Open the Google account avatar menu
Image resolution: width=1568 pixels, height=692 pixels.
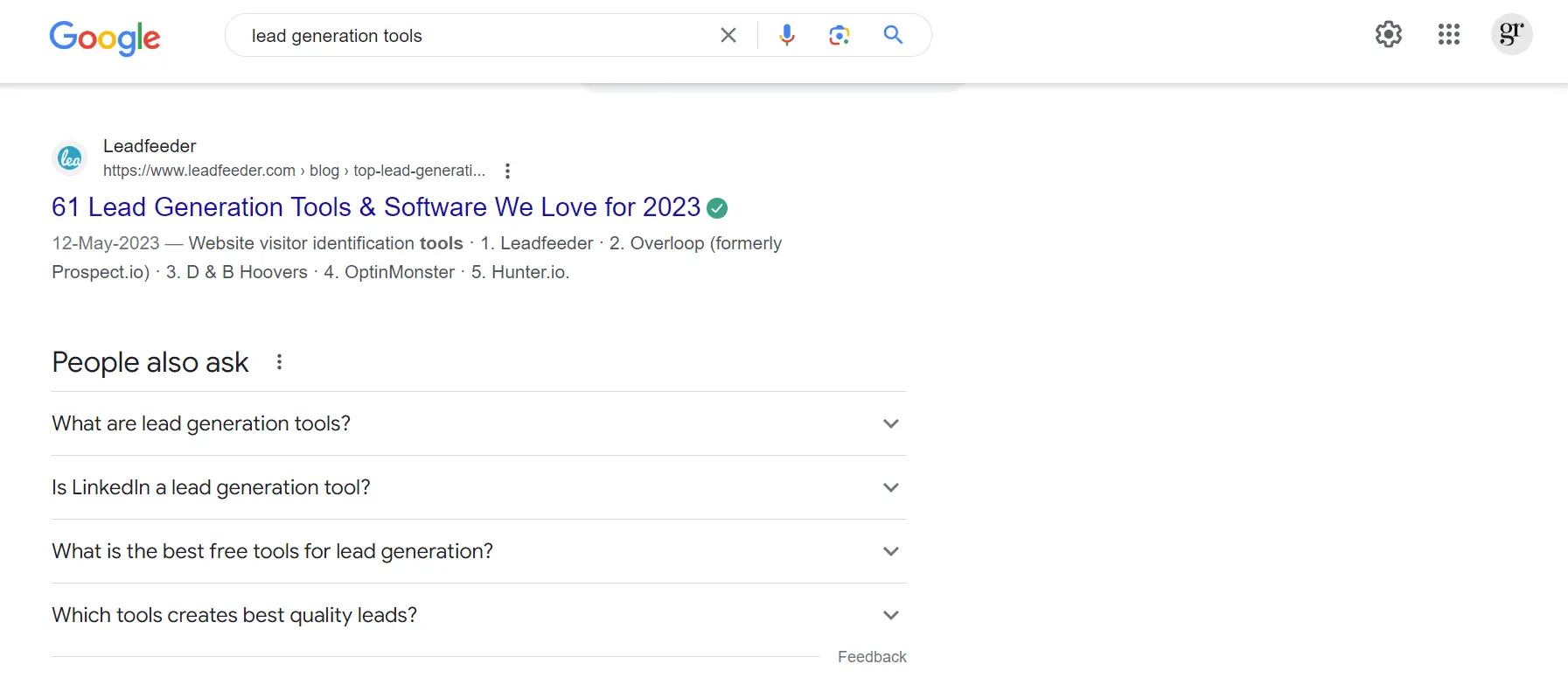pyautogui.click(x=1511, y=35)
